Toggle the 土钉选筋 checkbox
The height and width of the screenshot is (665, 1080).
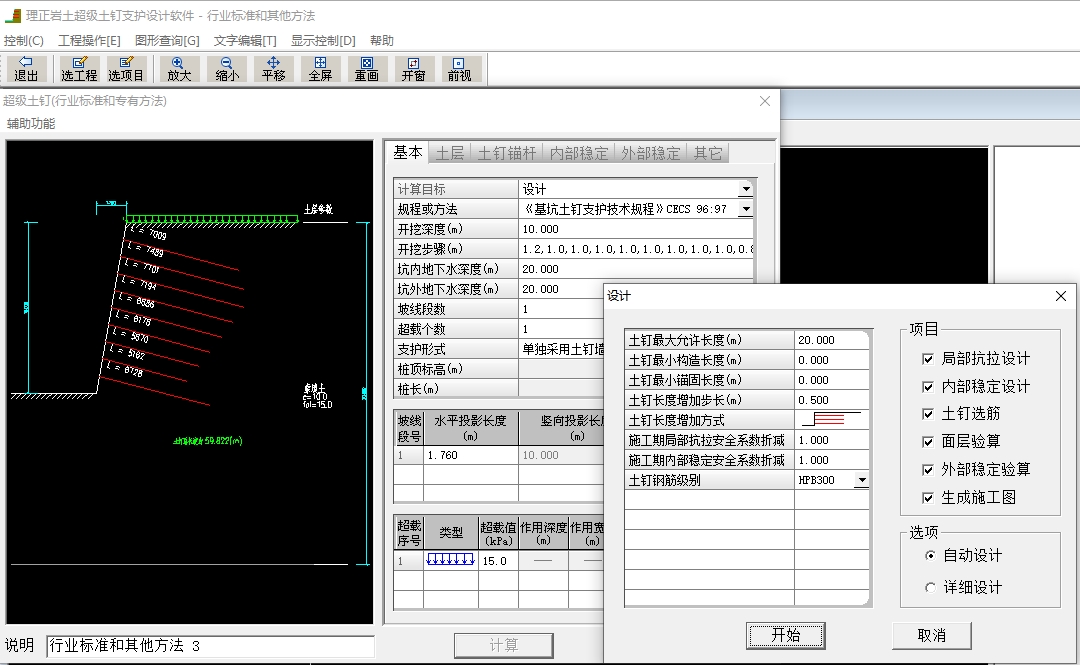[x=928, y=414]
